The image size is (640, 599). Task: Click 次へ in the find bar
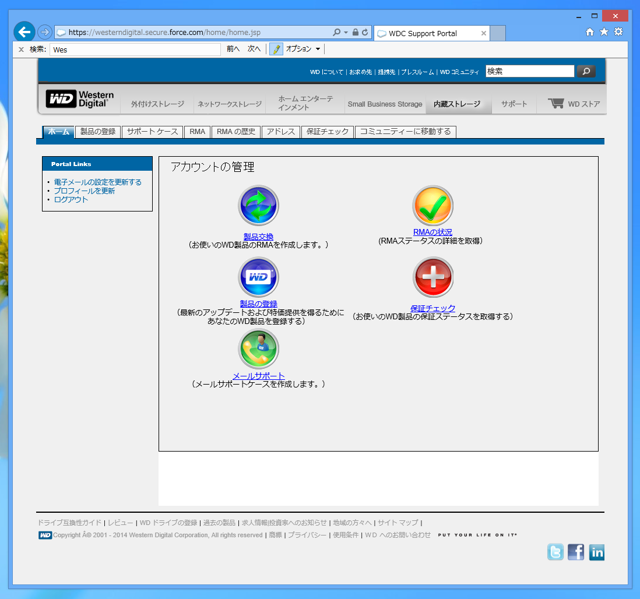[253, 49]
